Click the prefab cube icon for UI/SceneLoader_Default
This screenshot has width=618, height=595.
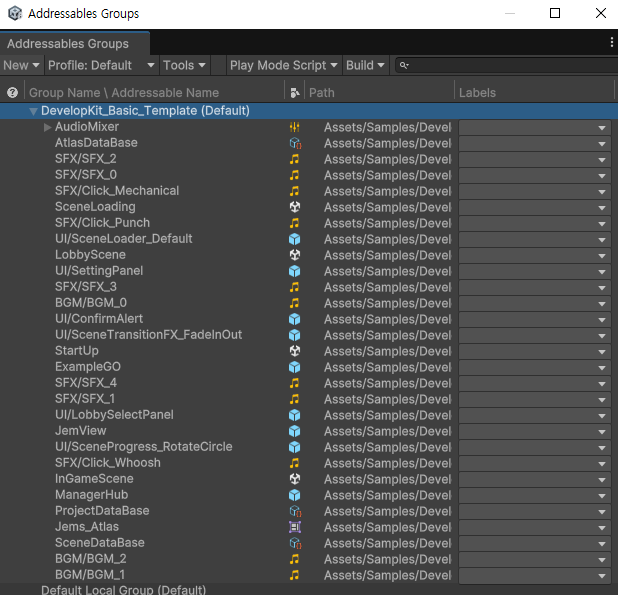[x=295, y=239]
